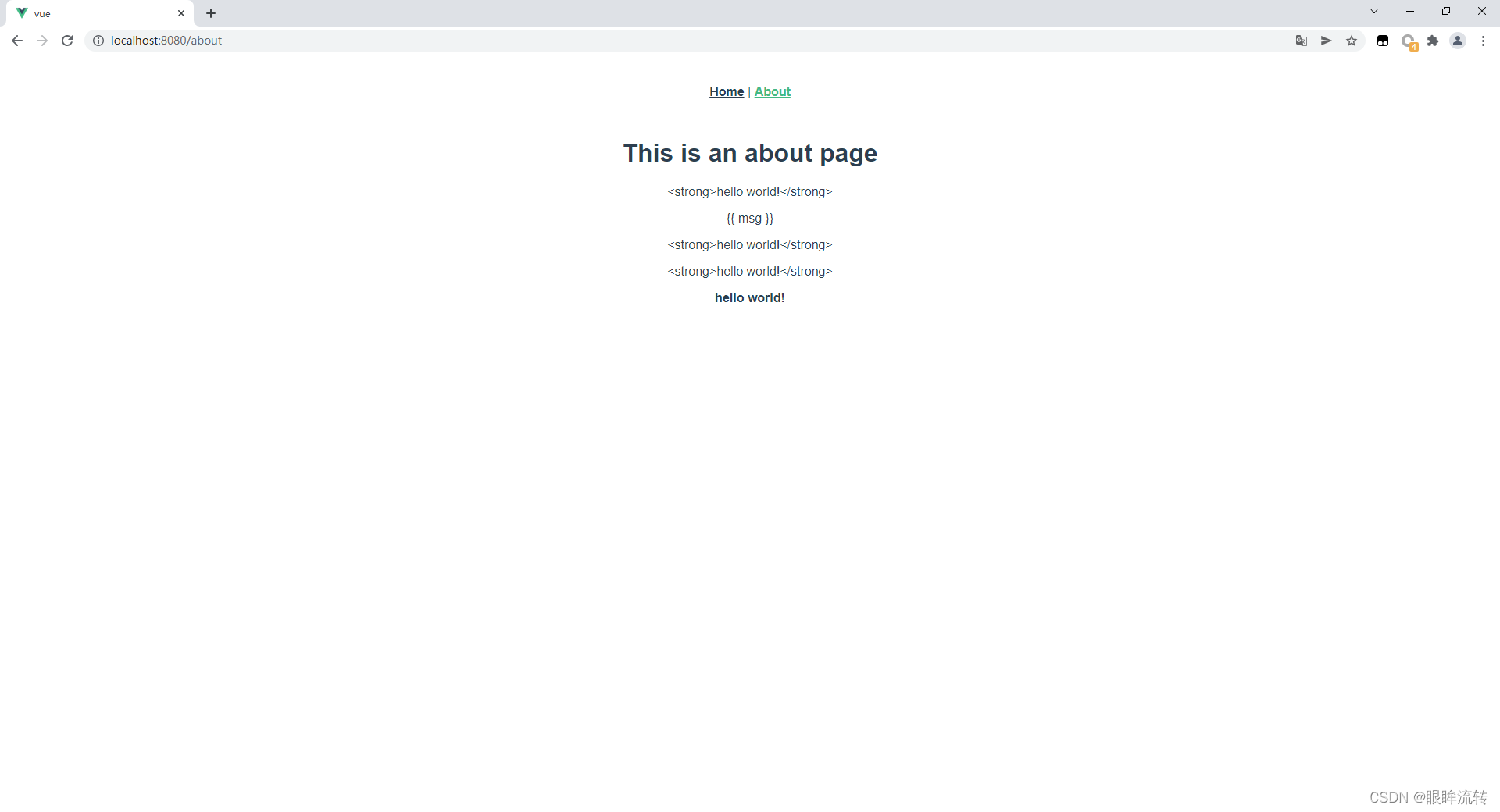This screenshot has width=1500, height=812.
Task: Restore down the browser window
Action: [x=1446, y=11]
